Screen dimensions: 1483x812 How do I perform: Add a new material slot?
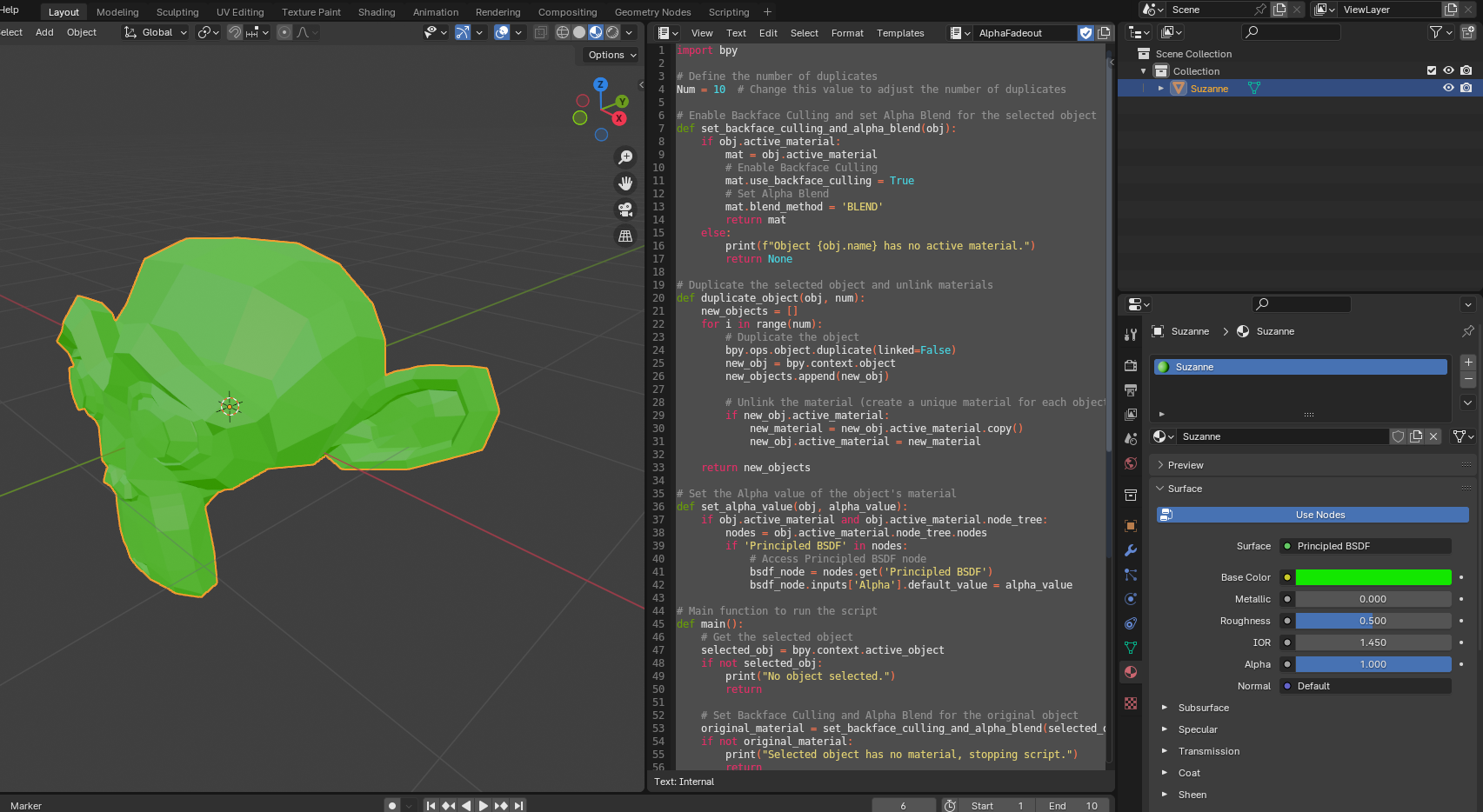1468,363
